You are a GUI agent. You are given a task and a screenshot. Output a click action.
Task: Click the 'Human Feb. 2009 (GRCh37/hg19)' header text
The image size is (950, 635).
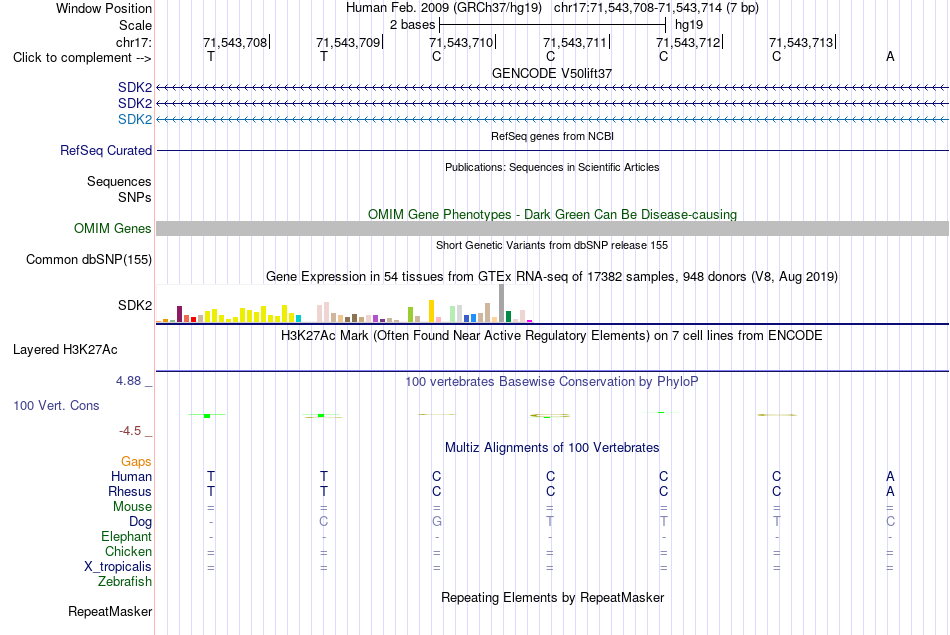tap(444, 8)
